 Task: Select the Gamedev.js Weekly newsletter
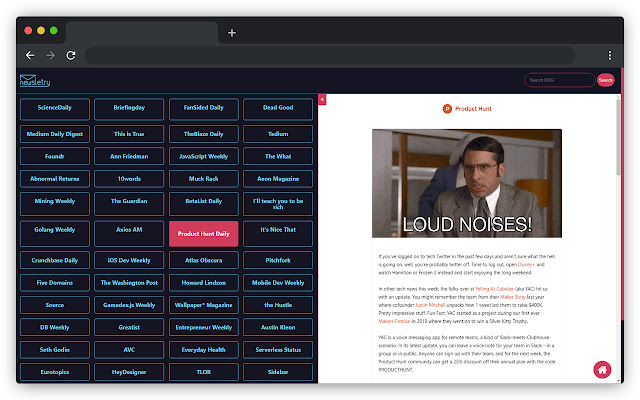tap(129, 305)
